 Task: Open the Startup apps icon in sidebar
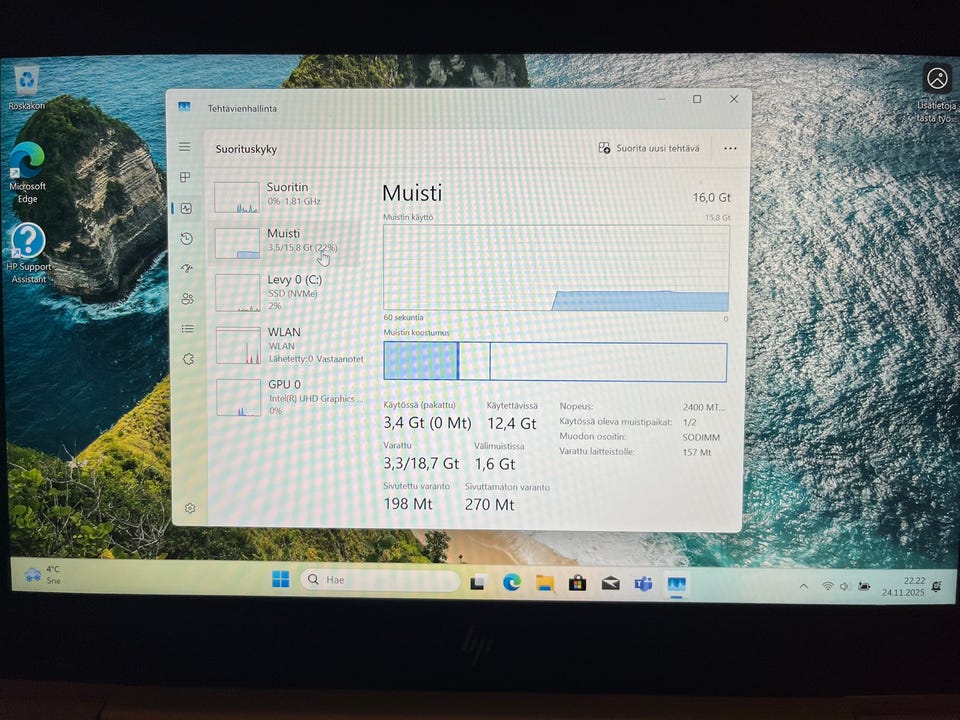tap(187, 268)
